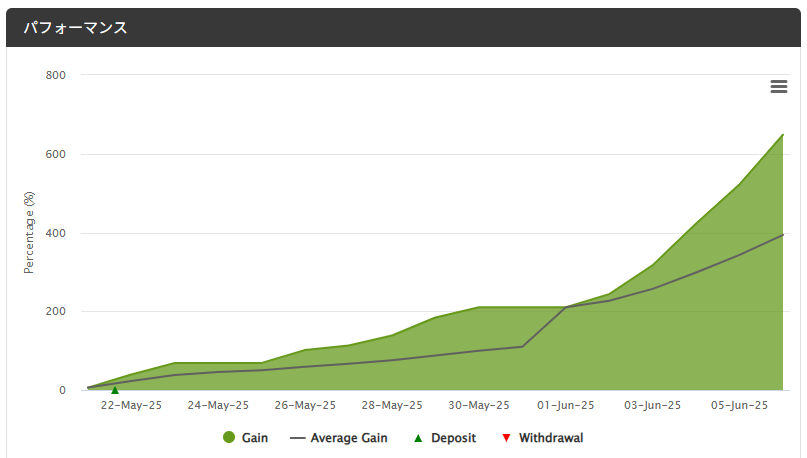Open the chart hamburger menu
This screenshot has height=458, width=807.
(x=779, y=87)
